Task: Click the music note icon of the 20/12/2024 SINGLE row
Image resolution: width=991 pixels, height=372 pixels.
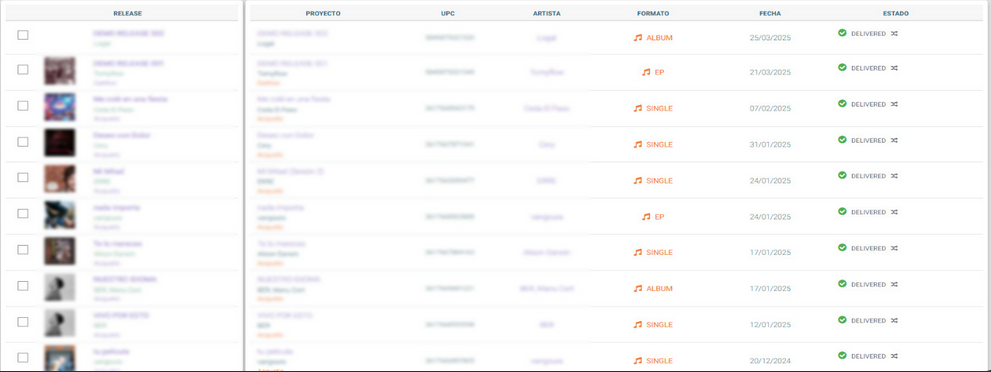Action: (x=638, y=361)
